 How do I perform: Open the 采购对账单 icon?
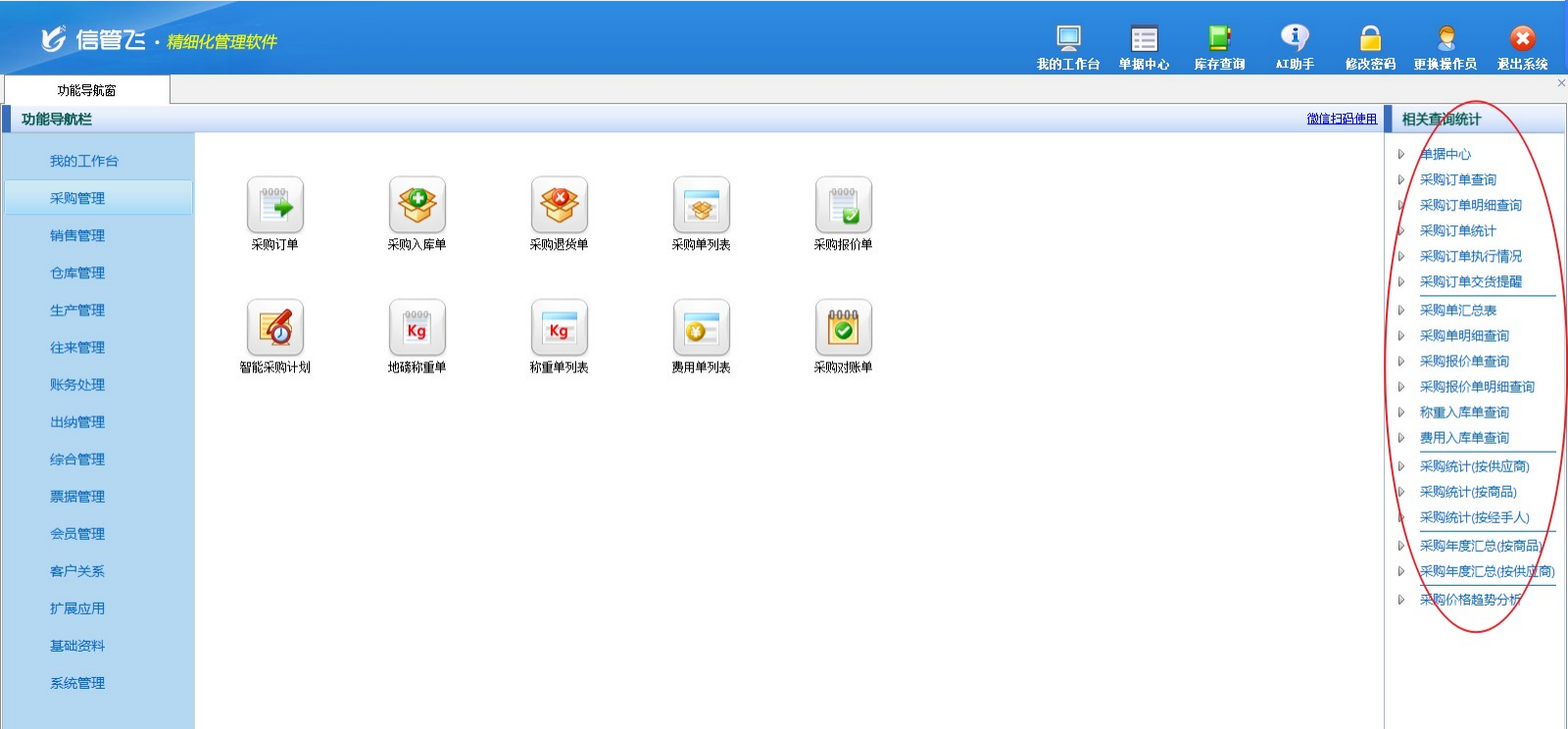(x=843, y=328)
